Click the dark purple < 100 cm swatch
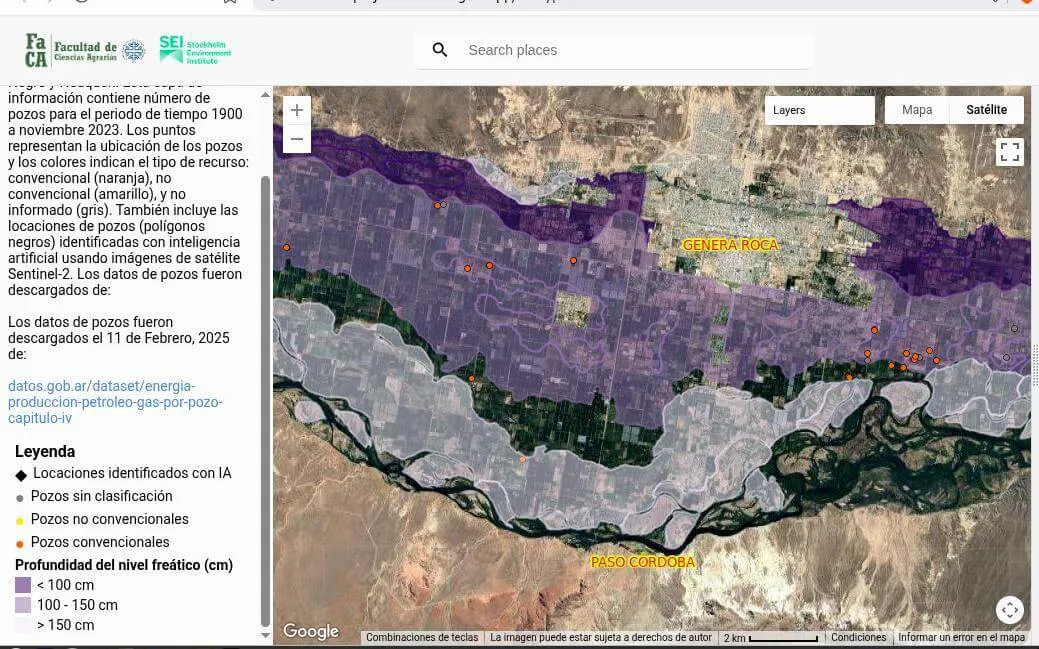The image size is (1039, 649). point(23,585)
